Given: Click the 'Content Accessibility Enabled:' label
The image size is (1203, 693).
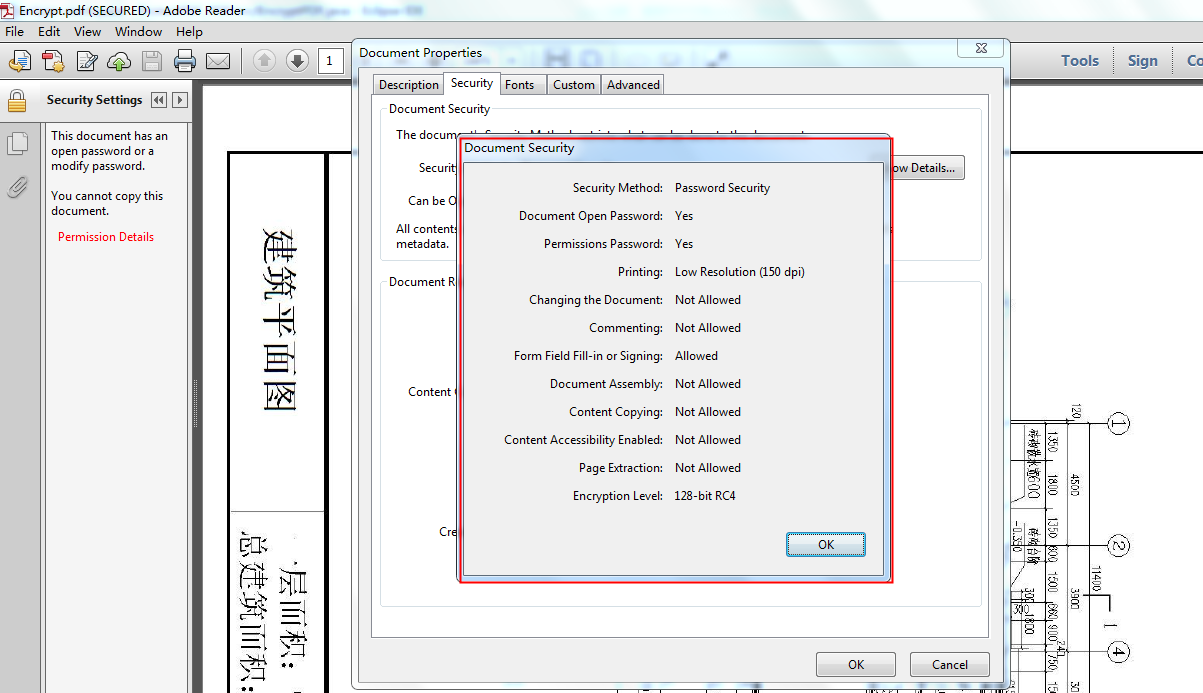Looking at the screenshot, I should point(583,440).
